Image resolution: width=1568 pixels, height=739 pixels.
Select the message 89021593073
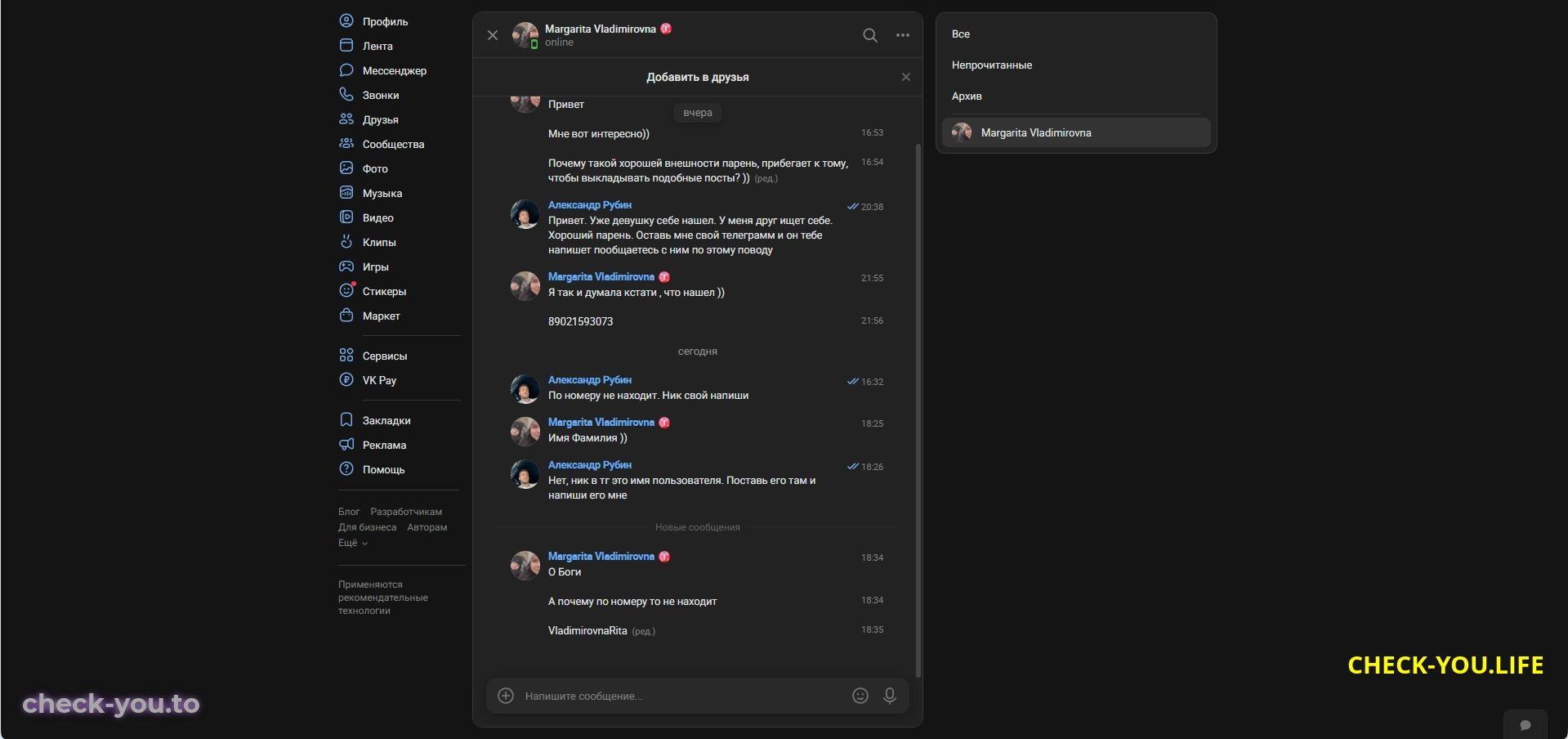(x=581, y=321)
